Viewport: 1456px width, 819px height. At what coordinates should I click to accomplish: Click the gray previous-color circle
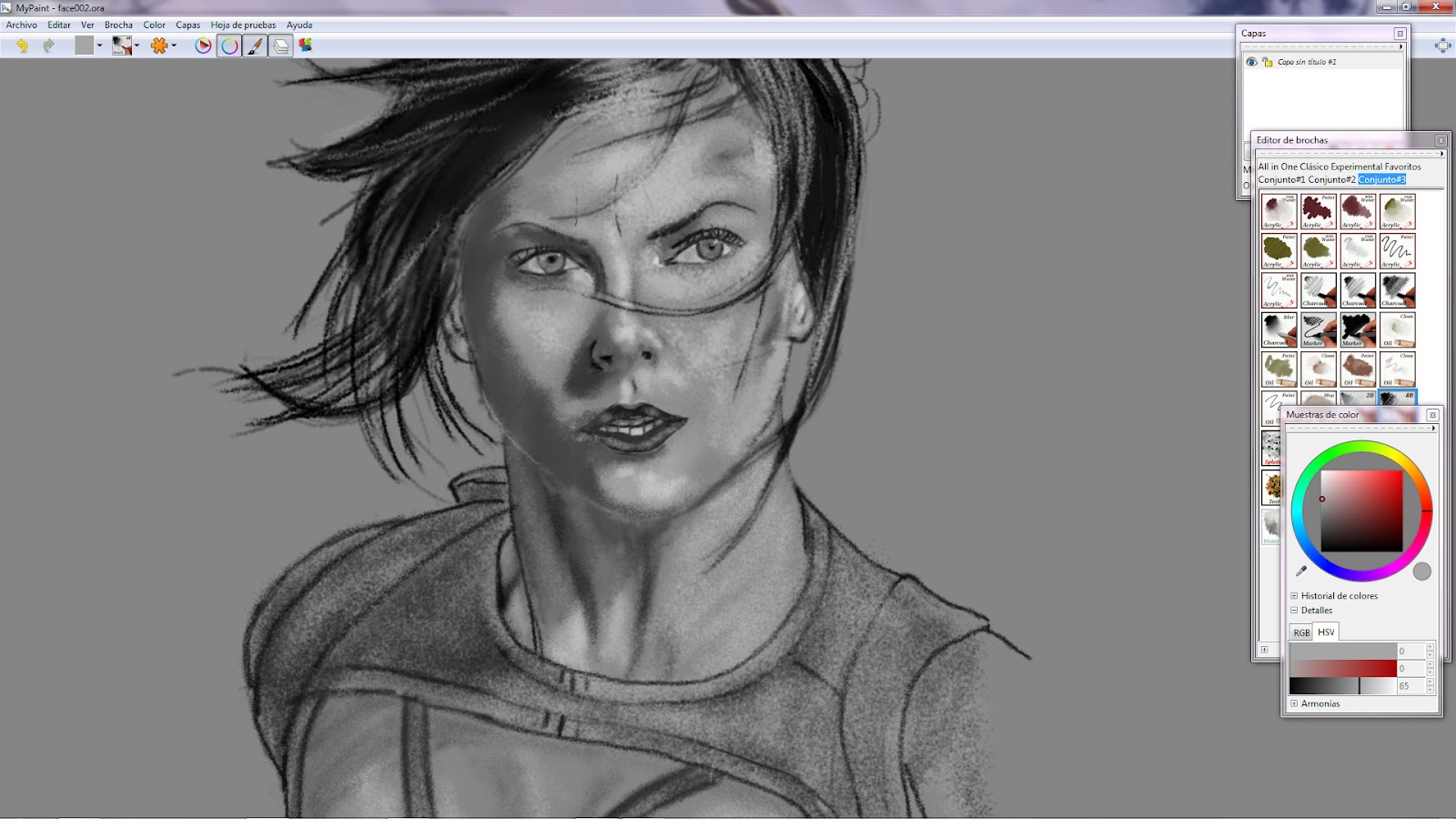point(1422,571)
